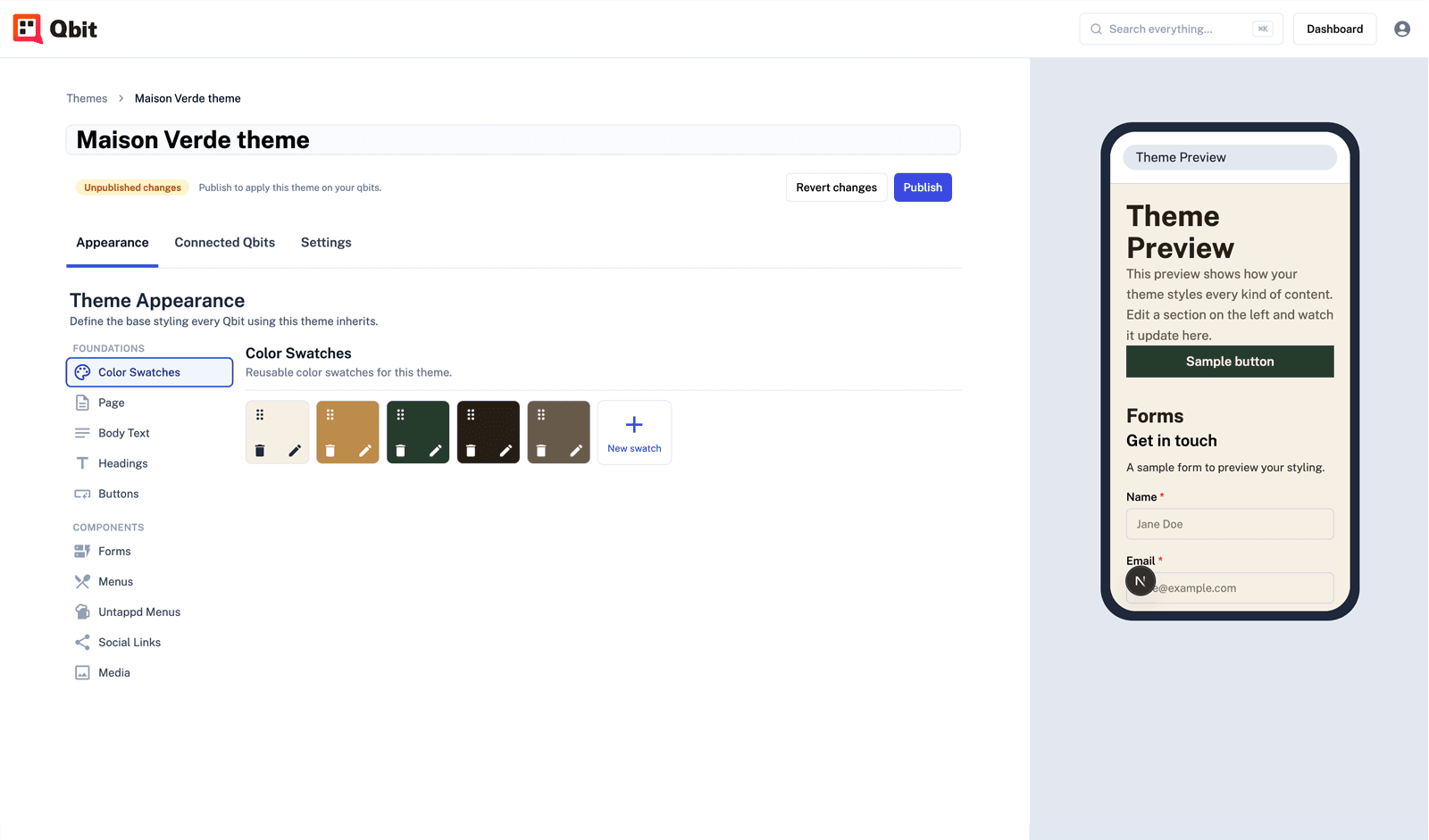Screen dimensions: 1429x840
Task: Grab the tan gold swatch drag handle
Action: tap(330, 415)
